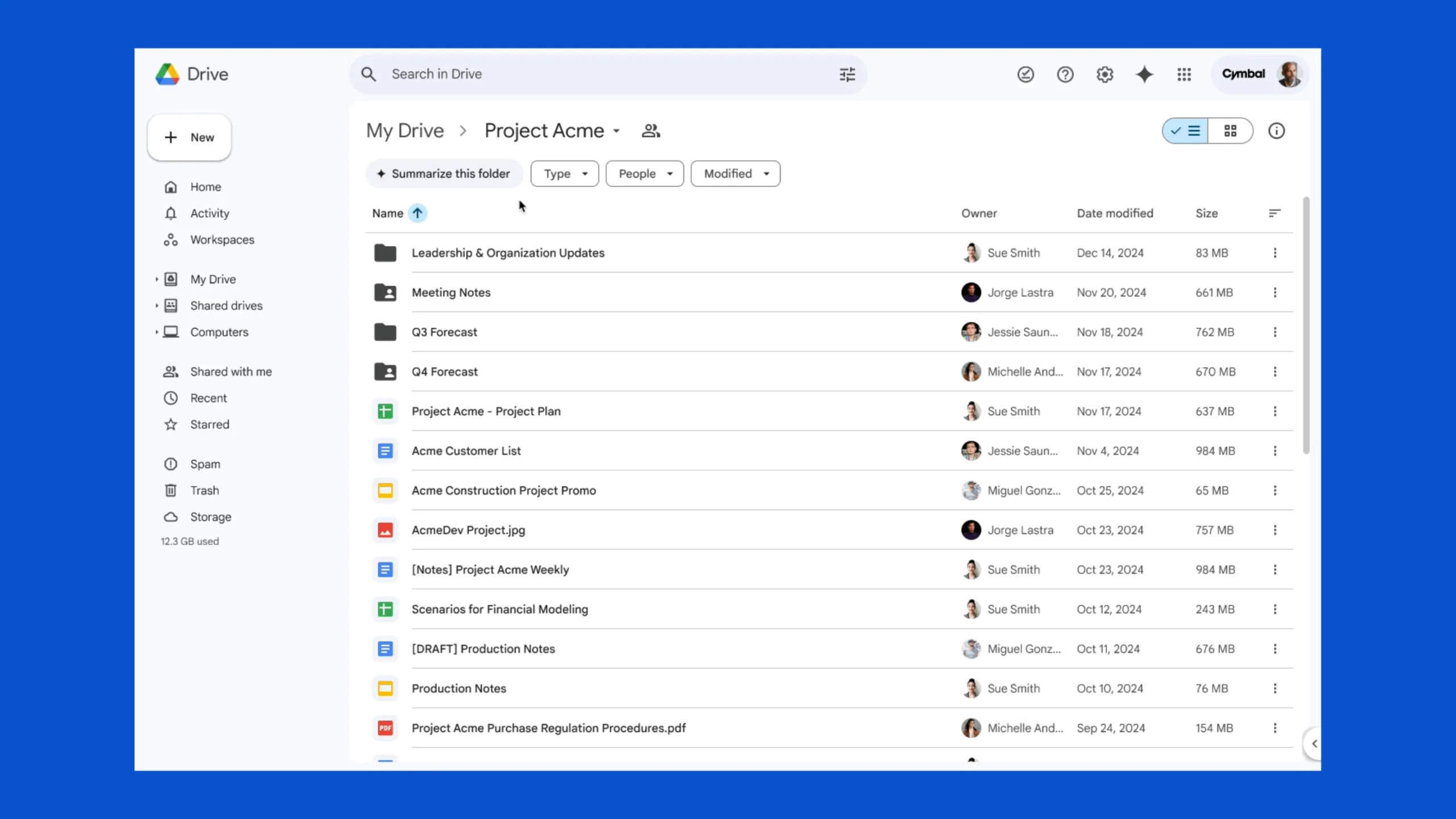1456x819 pixels.
Task: Click the Q4 Forecast shared folder icon
Action: coord(385,371)
